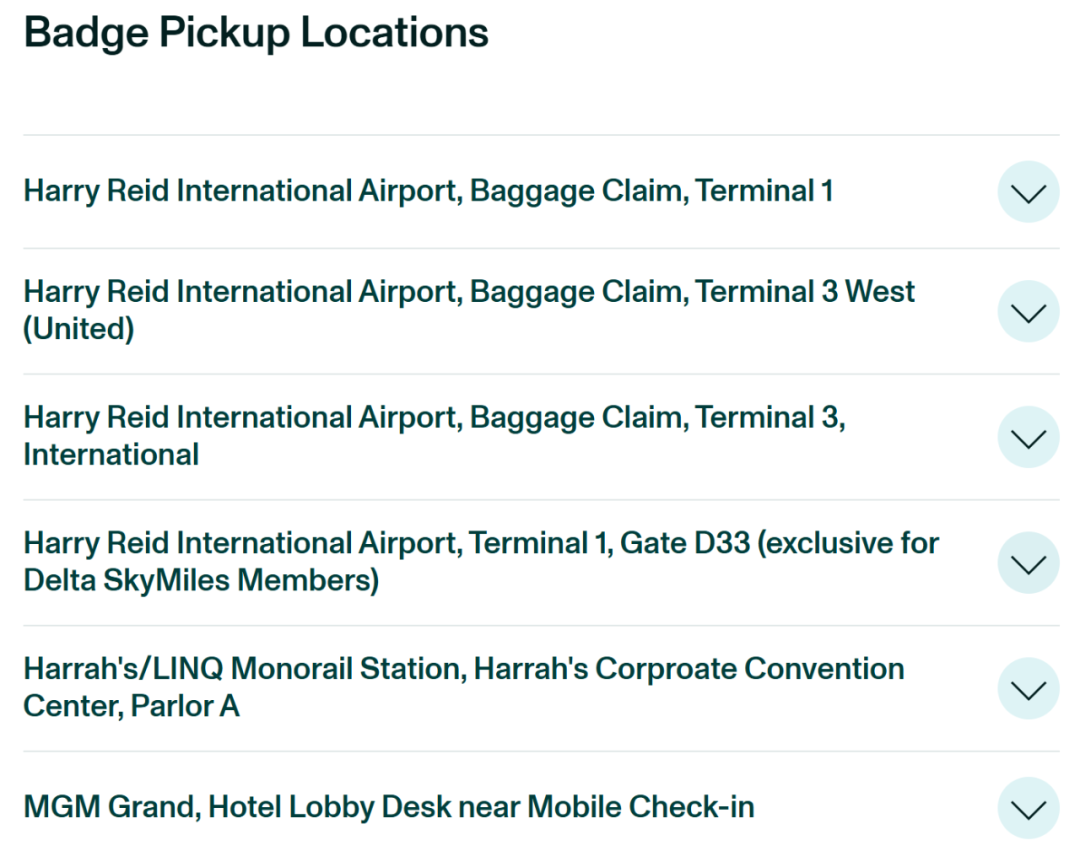This screenshot has width=1080, height=851.
Task: Click the chevron icon beside MGM Grand
Action: coord(1028,807)
